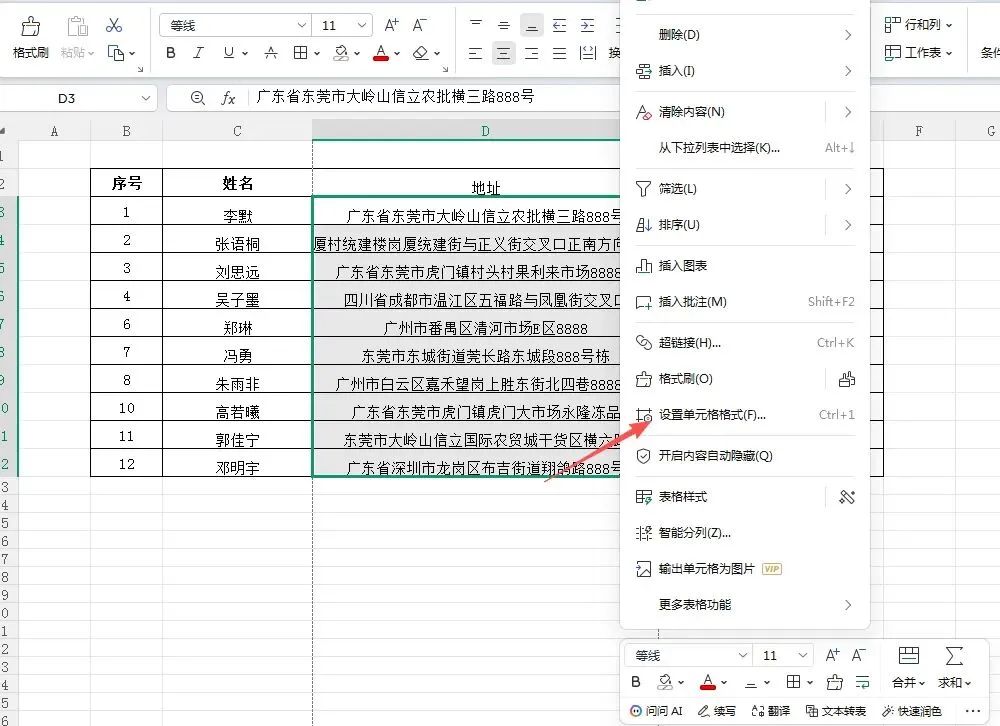
Task: Click mini toolbar Format Painter icon
Action: 834,682
